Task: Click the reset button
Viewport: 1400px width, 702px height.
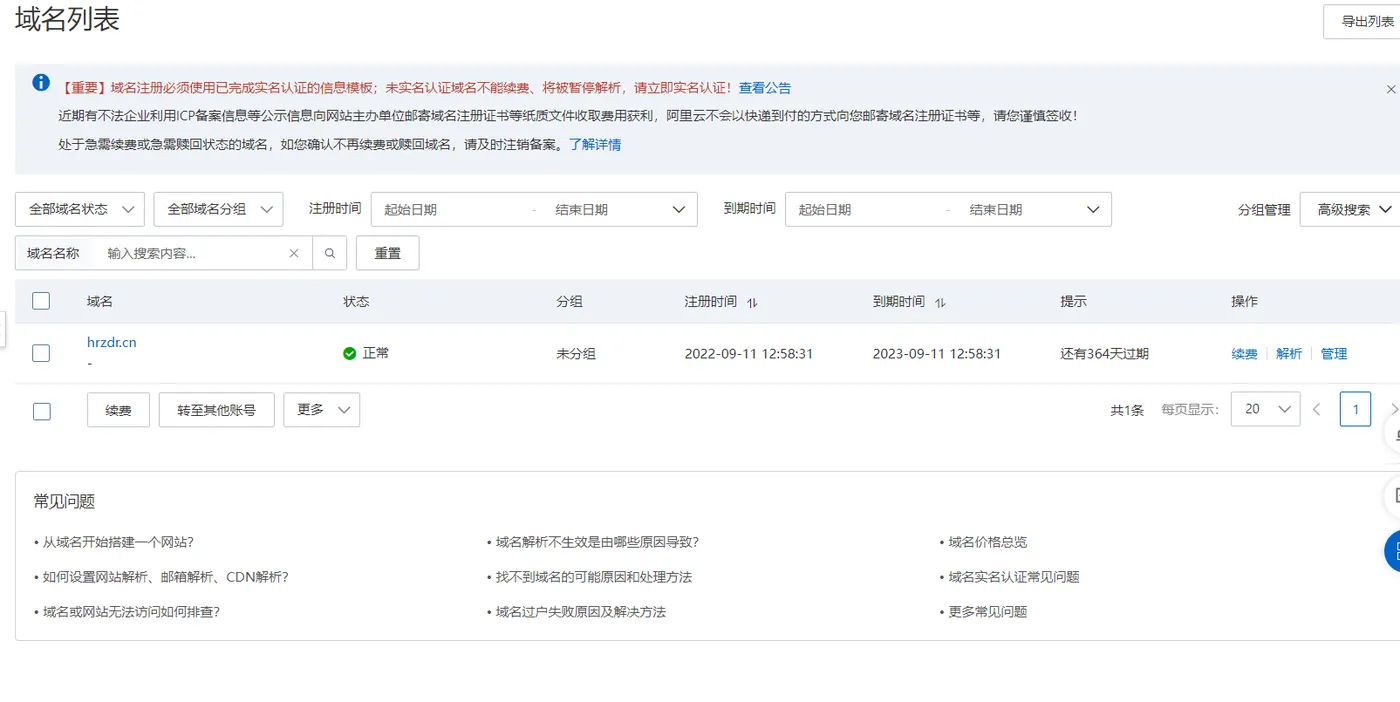Action: 388,253
